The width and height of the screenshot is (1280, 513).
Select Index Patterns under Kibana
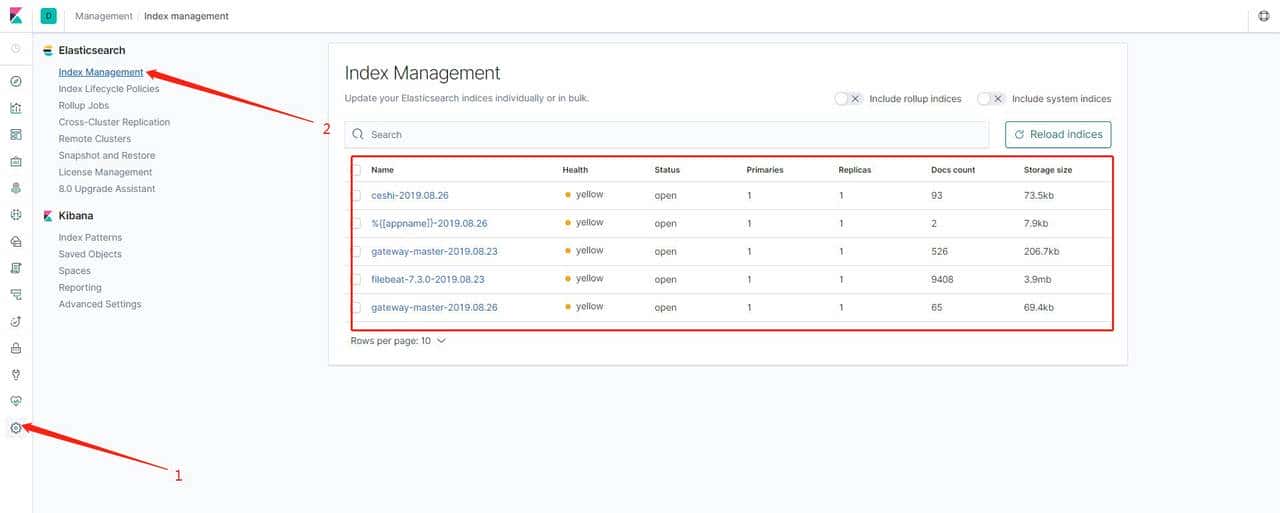[x=90, y=238]
